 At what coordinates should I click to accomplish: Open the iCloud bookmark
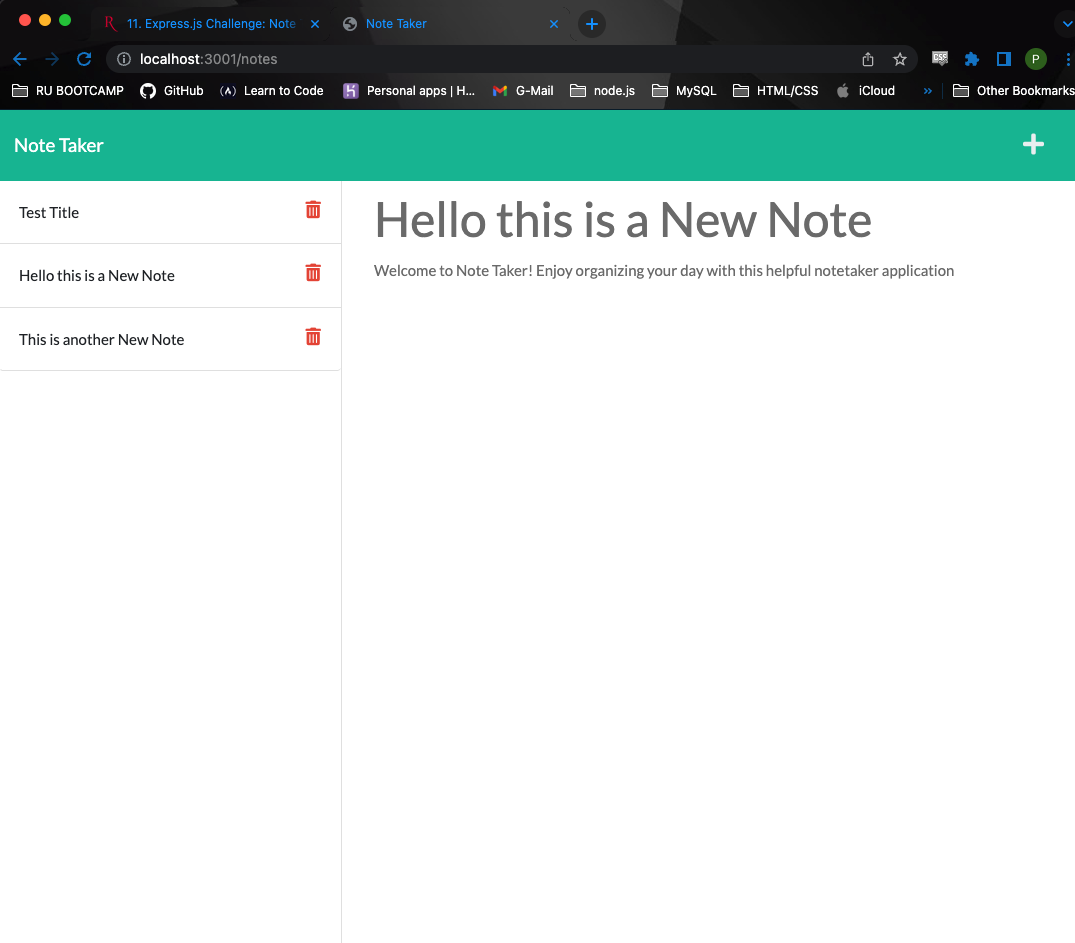(866, 91)
